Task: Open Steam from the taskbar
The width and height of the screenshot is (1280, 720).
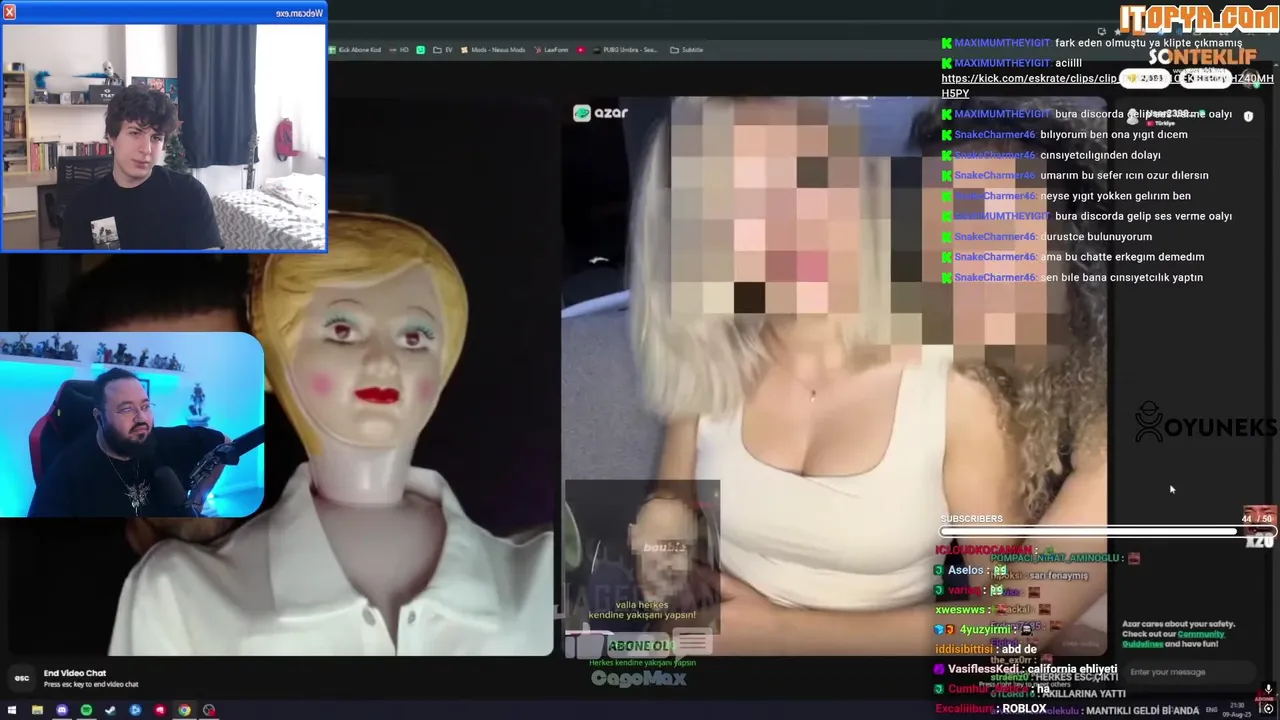Action: click(111, 710)
